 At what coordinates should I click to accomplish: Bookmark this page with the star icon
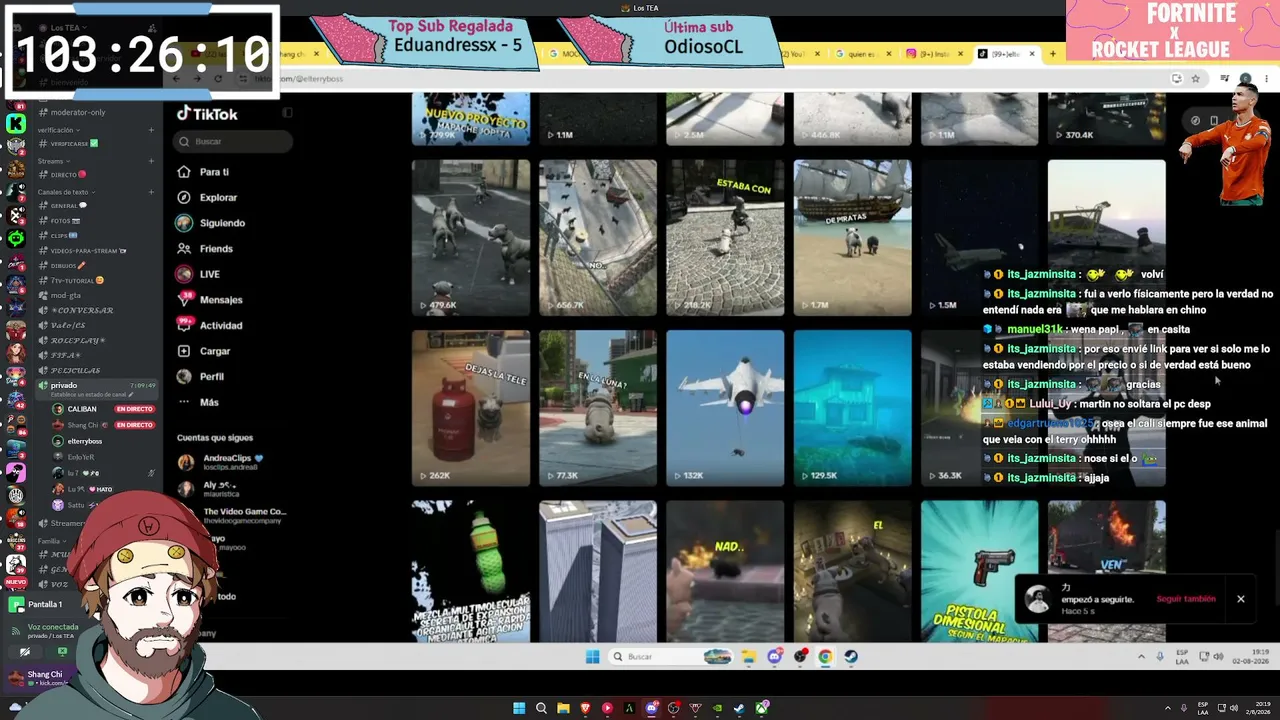click(1195, 79)
